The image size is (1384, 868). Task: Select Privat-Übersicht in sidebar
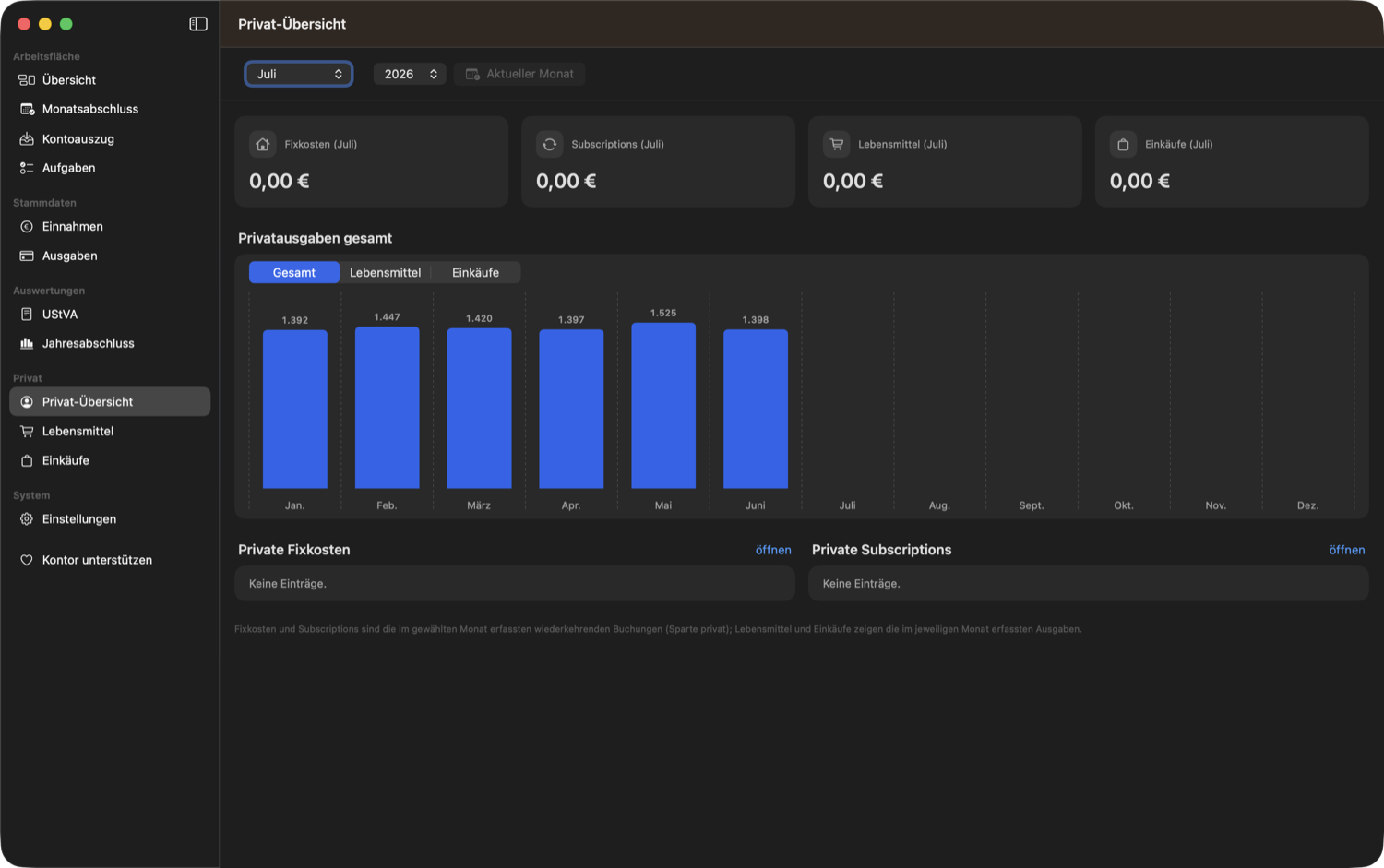click(110, 401)
